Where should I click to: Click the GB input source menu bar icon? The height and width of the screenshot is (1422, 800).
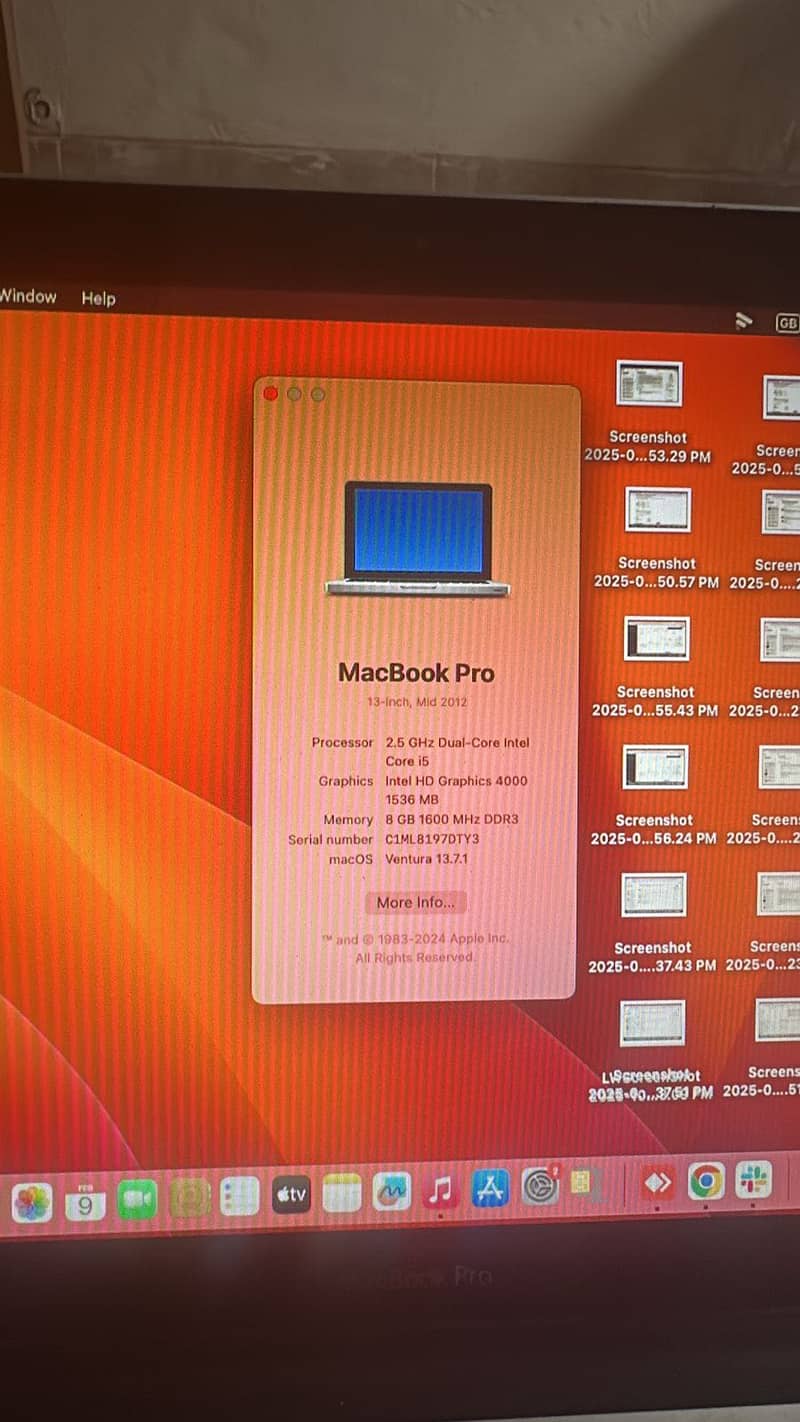(x=787, y=323)
